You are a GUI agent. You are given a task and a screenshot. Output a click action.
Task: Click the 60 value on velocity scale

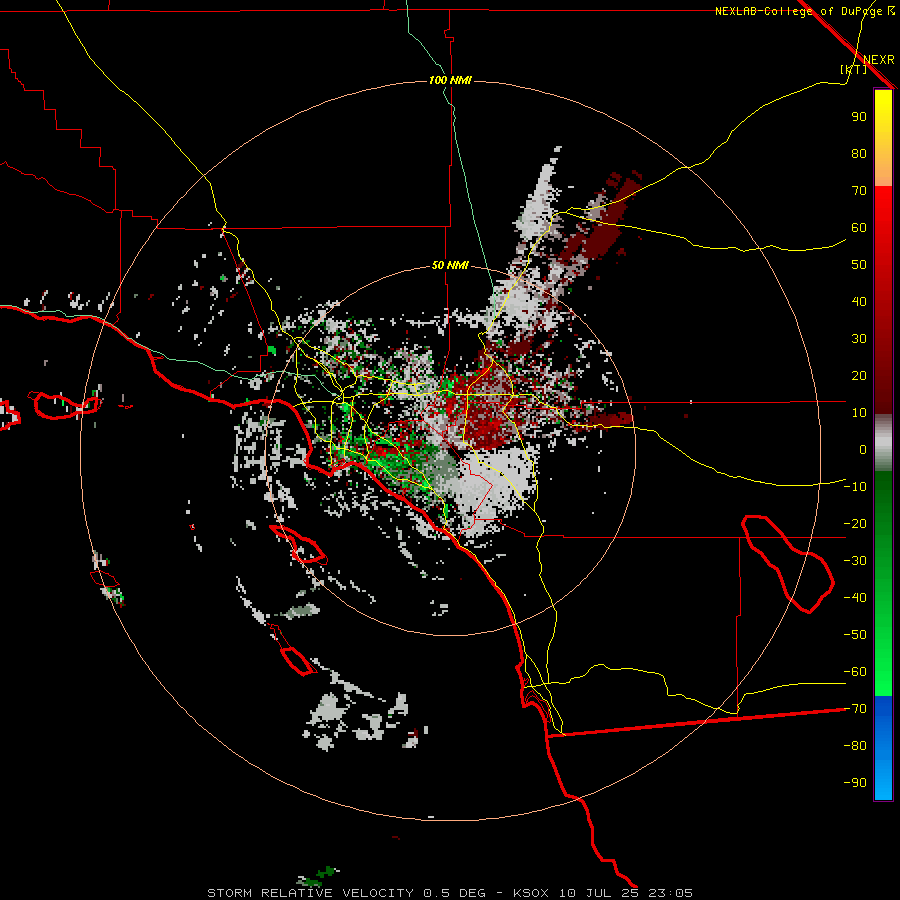[x=859, y=227]
